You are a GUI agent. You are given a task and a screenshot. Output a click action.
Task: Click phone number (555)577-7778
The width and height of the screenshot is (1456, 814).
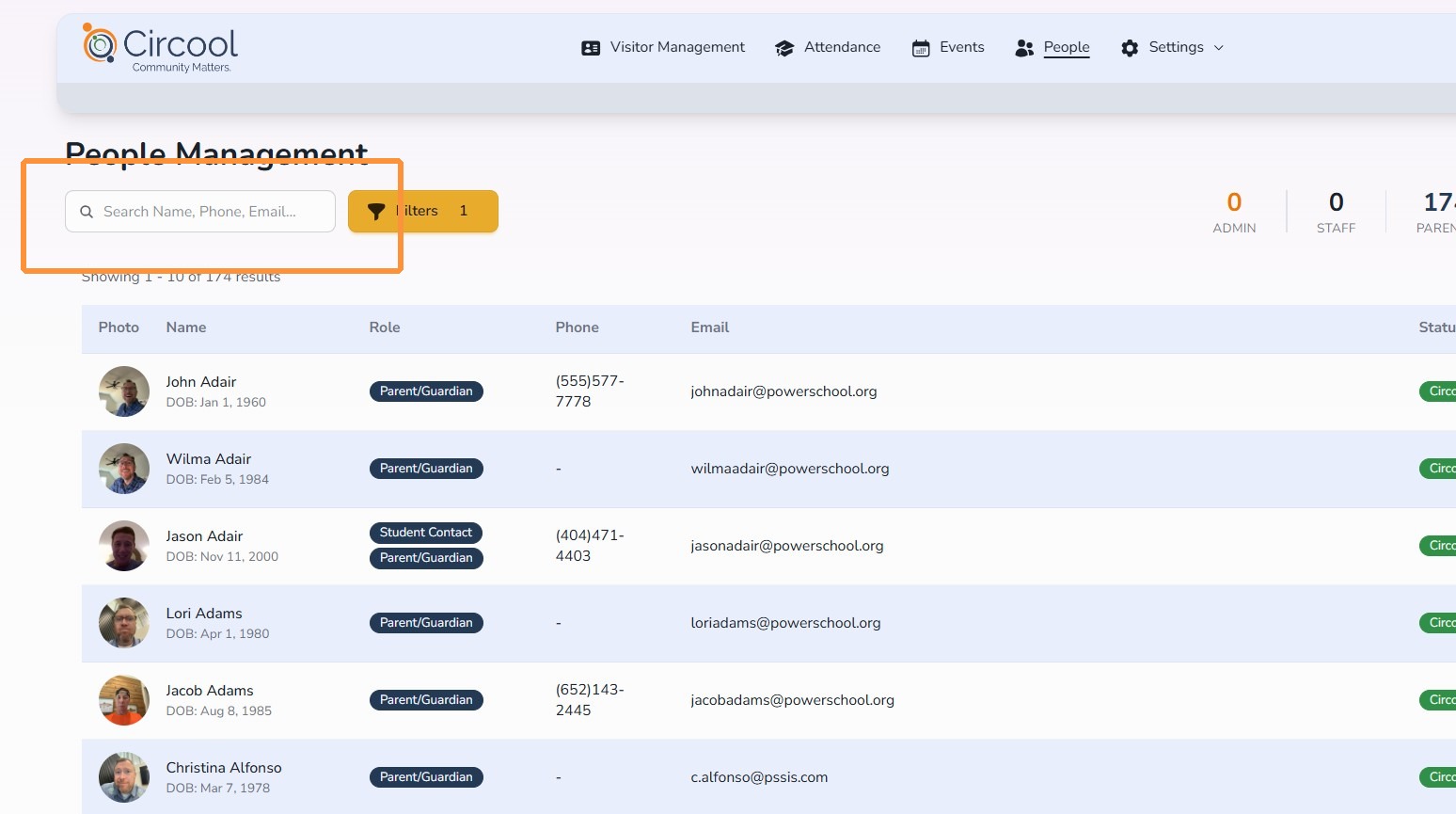pos(590,391)
